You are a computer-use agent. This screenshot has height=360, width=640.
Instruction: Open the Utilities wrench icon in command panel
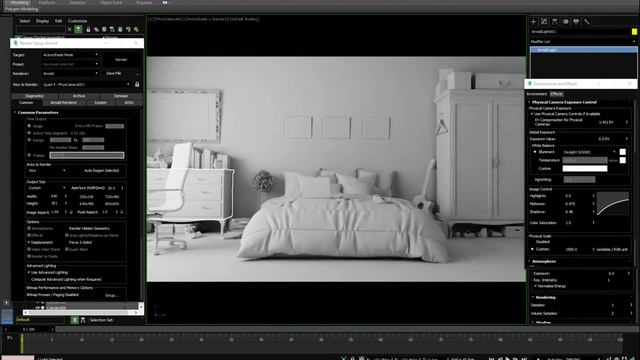587,22
